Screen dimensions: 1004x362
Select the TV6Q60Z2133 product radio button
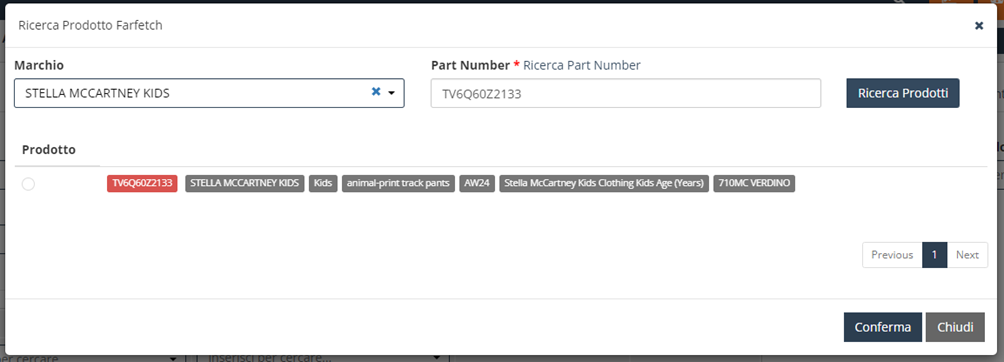[x=28, y=184]
